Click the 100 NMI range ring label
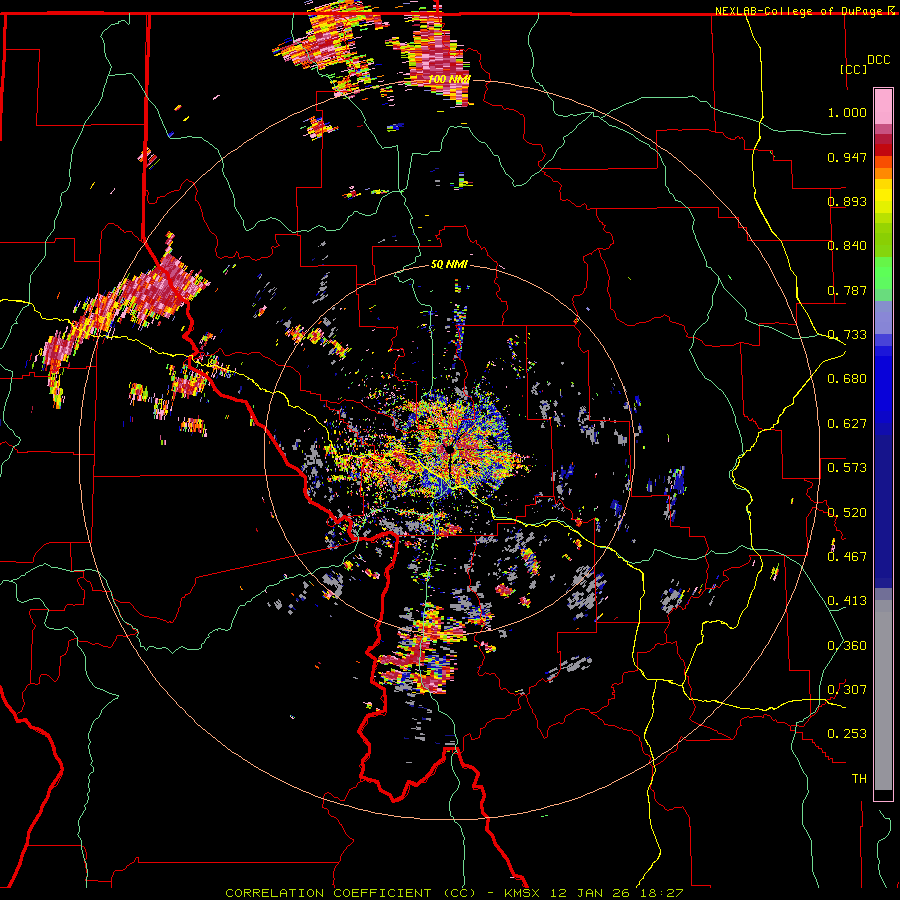900x900 pixels. pyautogui.click(x=448, y=79)
